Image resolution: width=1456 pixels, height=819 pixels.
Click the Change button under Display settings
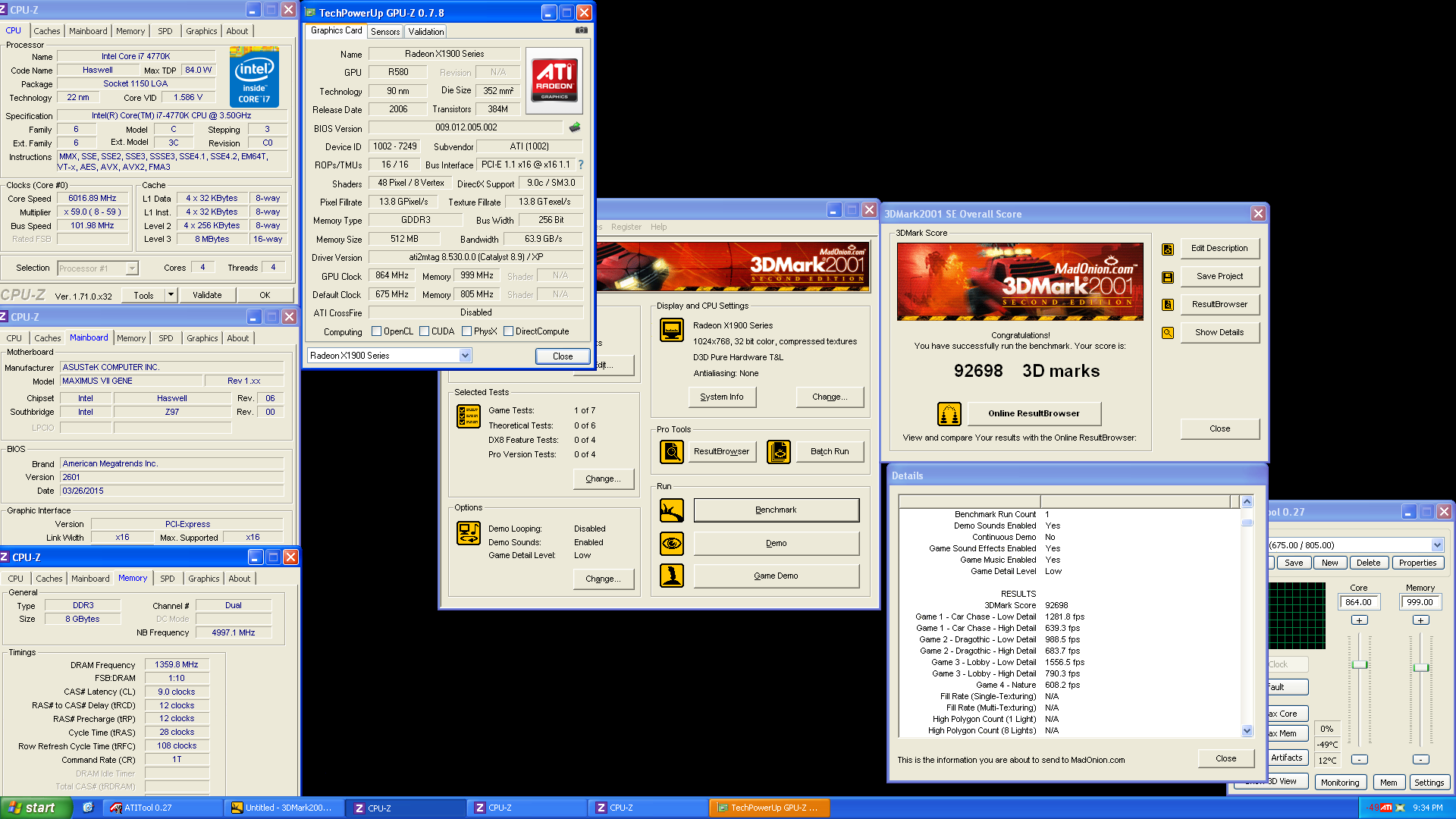pyautogui.click(x=830, y=397)
